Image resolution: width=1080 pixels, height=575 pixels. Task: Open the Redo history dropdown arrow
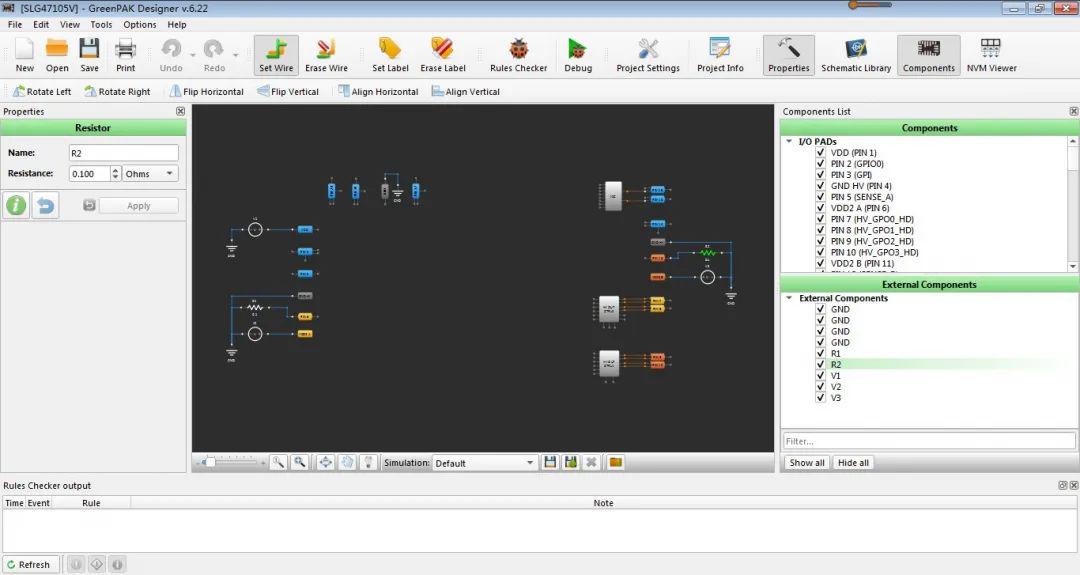tap(235, 54)
